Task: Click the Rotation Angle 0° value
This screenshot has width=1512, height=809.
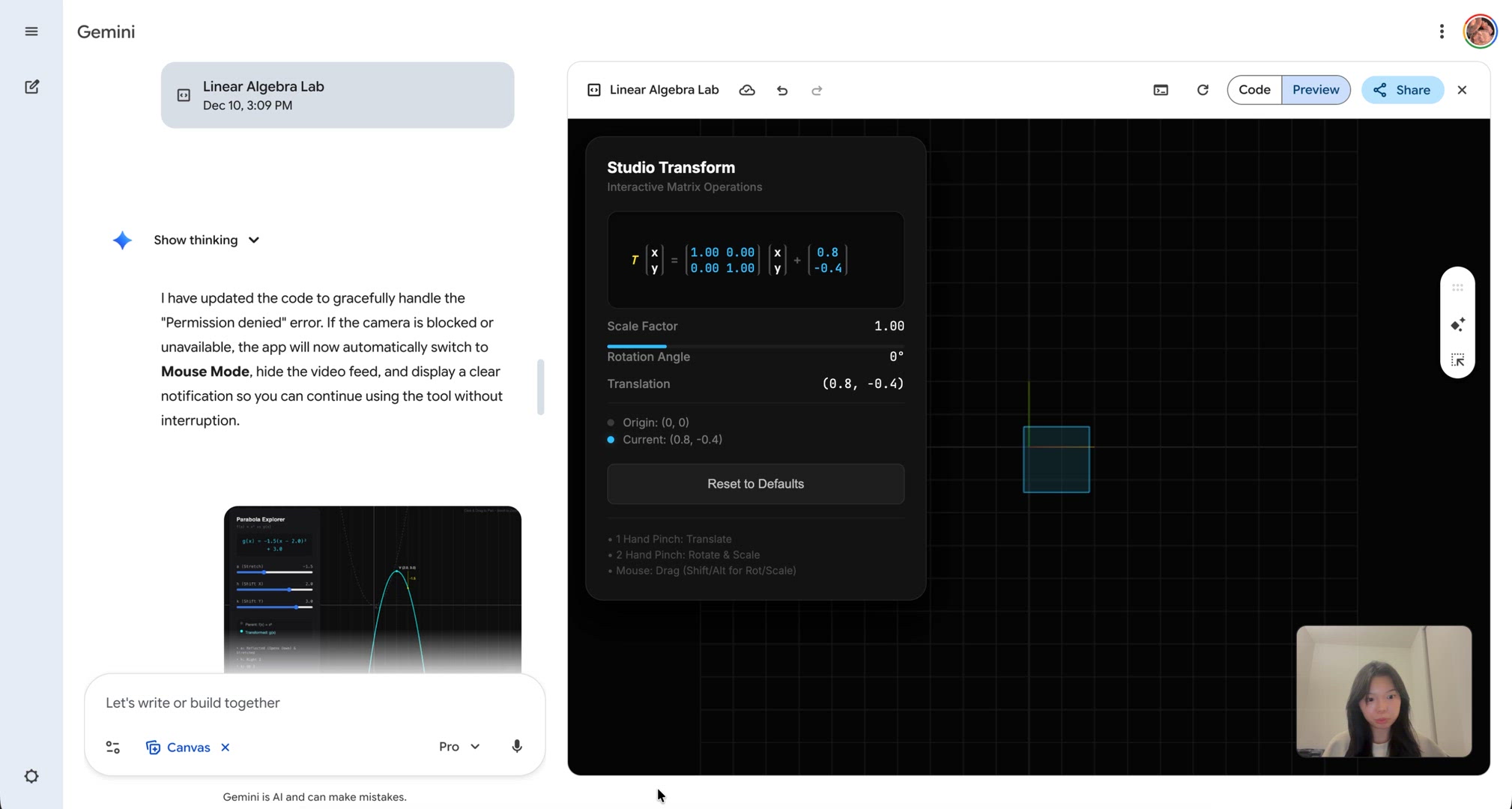Action: coord(896,357)
